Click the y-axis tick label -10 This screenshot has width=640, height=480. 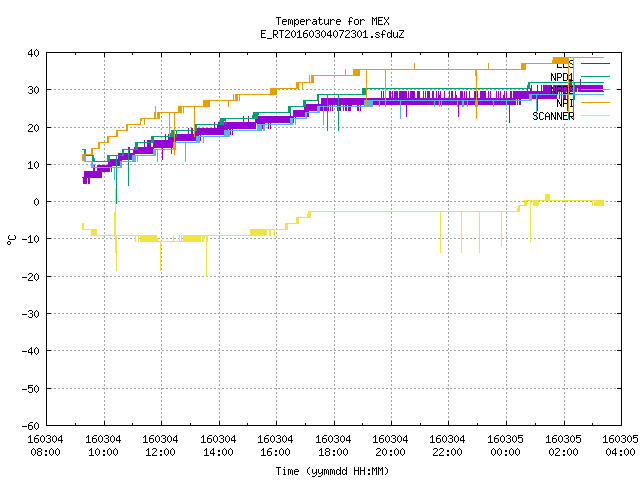[31, 239]
